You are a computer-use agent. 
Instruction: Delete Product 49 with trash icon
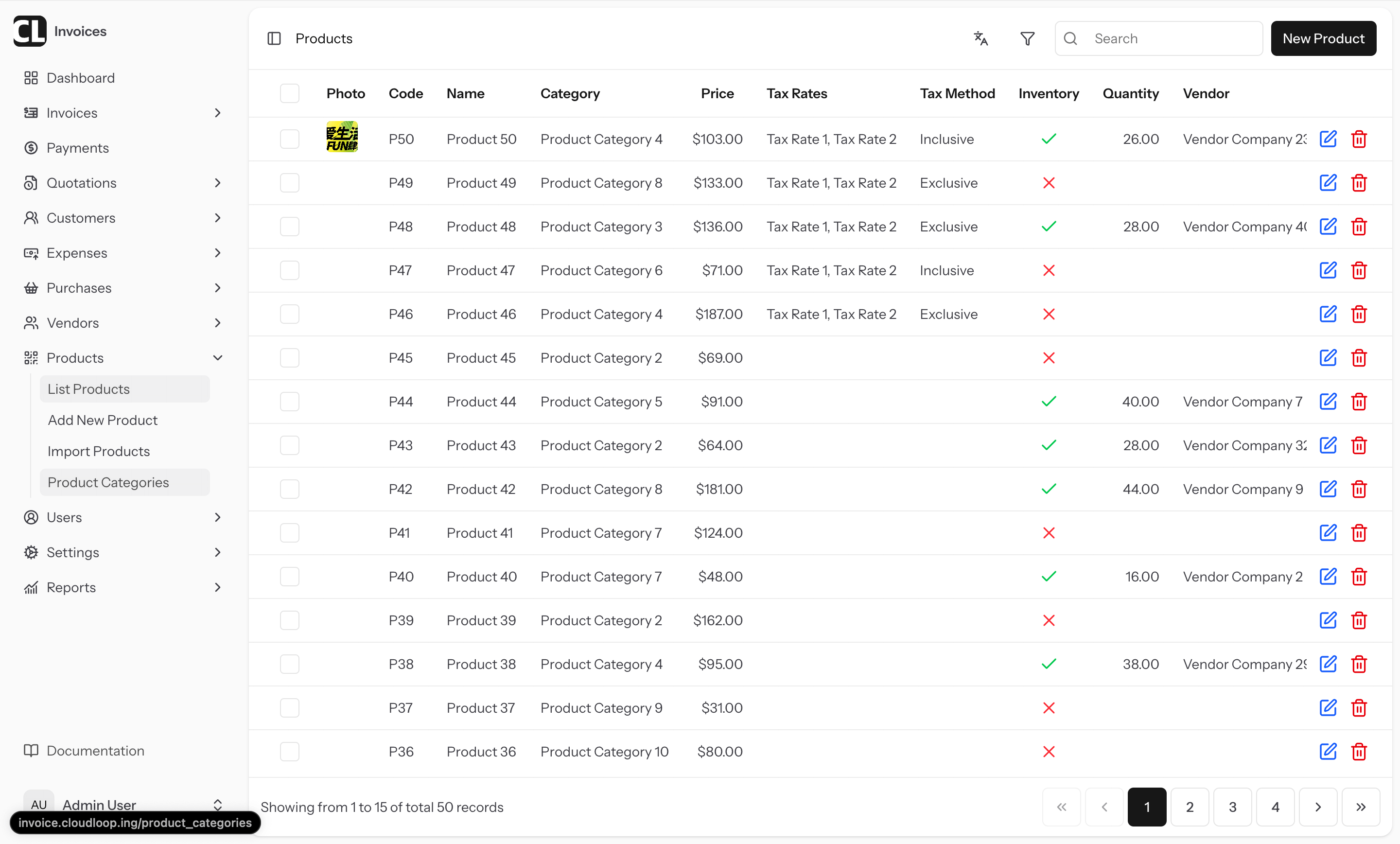(1359, 183)
